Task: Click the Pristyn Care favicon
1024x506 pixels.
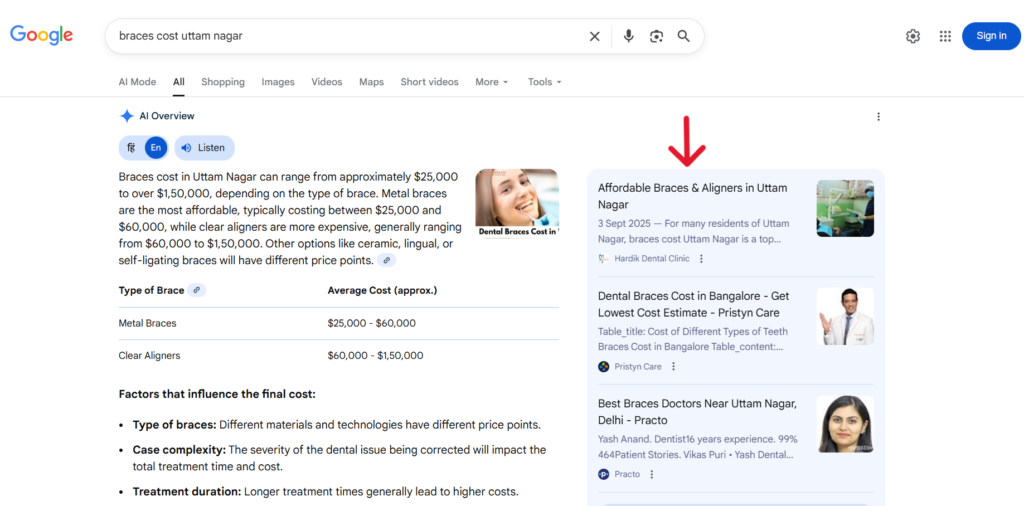Action: coord(603,366)
